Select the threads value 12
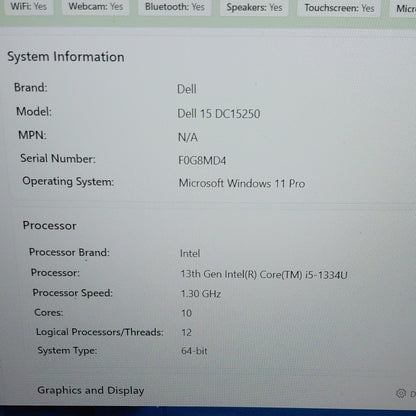 [x=187, y=332]
